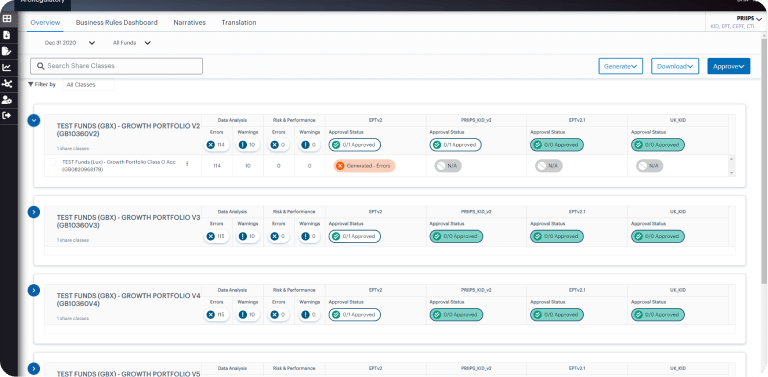This screenshot has height=377, width=768.
Task: Click Data Analysis errors badge 114 for Portfolio V2
Action: 216,145
